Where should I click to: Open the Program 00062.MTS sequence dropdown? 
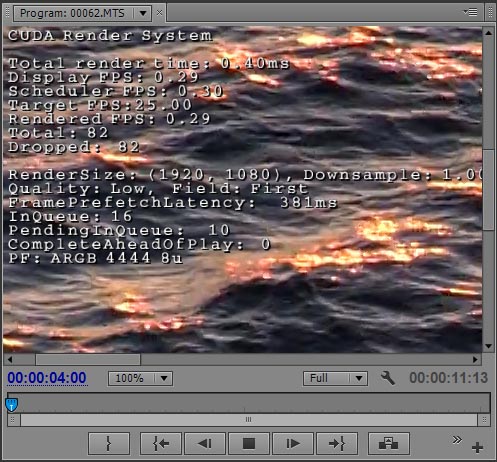click(x=143, y=13)
